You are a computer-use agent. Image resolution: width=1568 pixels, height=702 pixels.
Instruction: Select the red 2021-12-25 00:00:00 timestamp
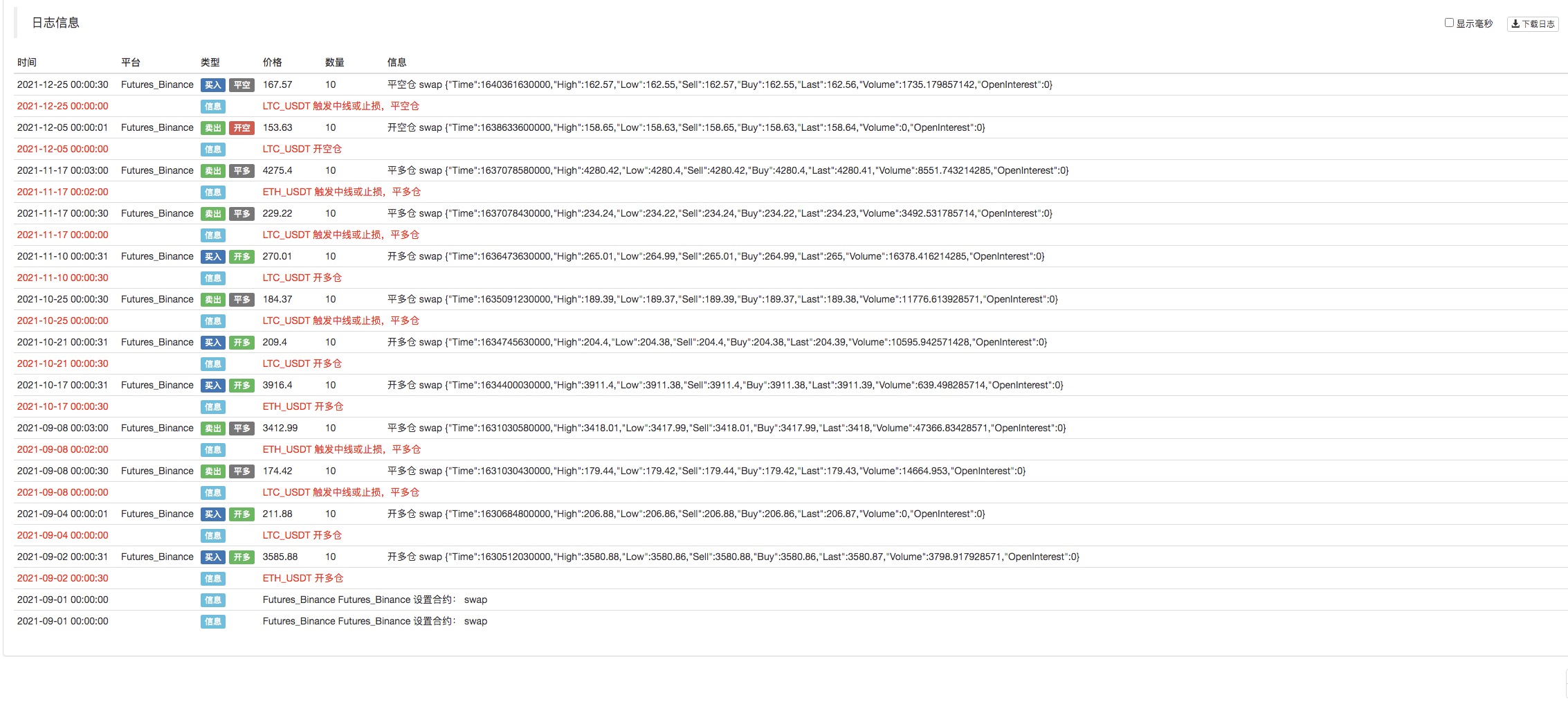point(63,106)
